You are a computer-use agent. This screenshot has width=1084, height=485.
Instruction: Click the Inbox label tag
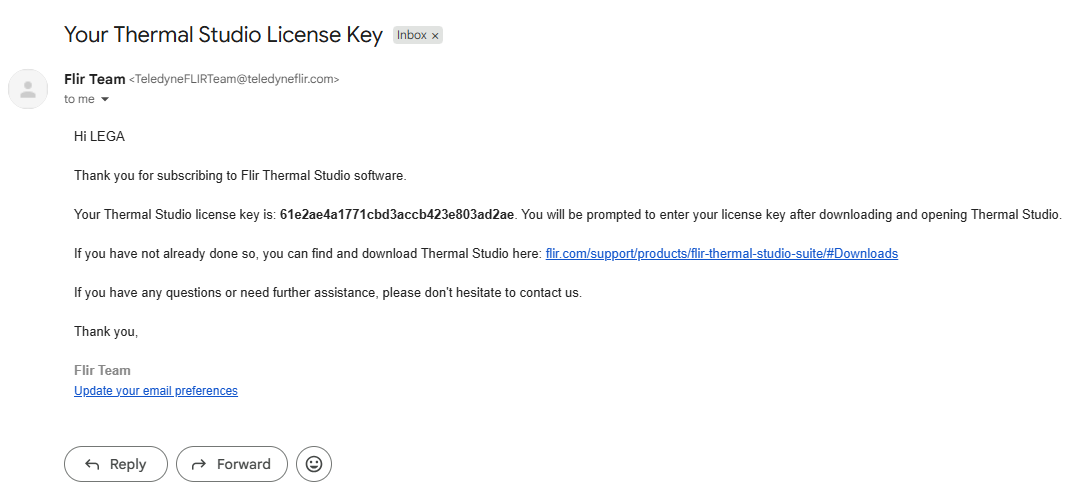(x=412, y=36)
